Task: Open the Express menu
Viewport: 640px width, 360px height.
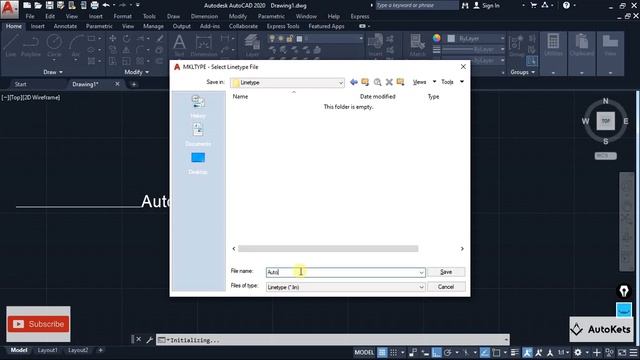Action: tap(360, 16)
